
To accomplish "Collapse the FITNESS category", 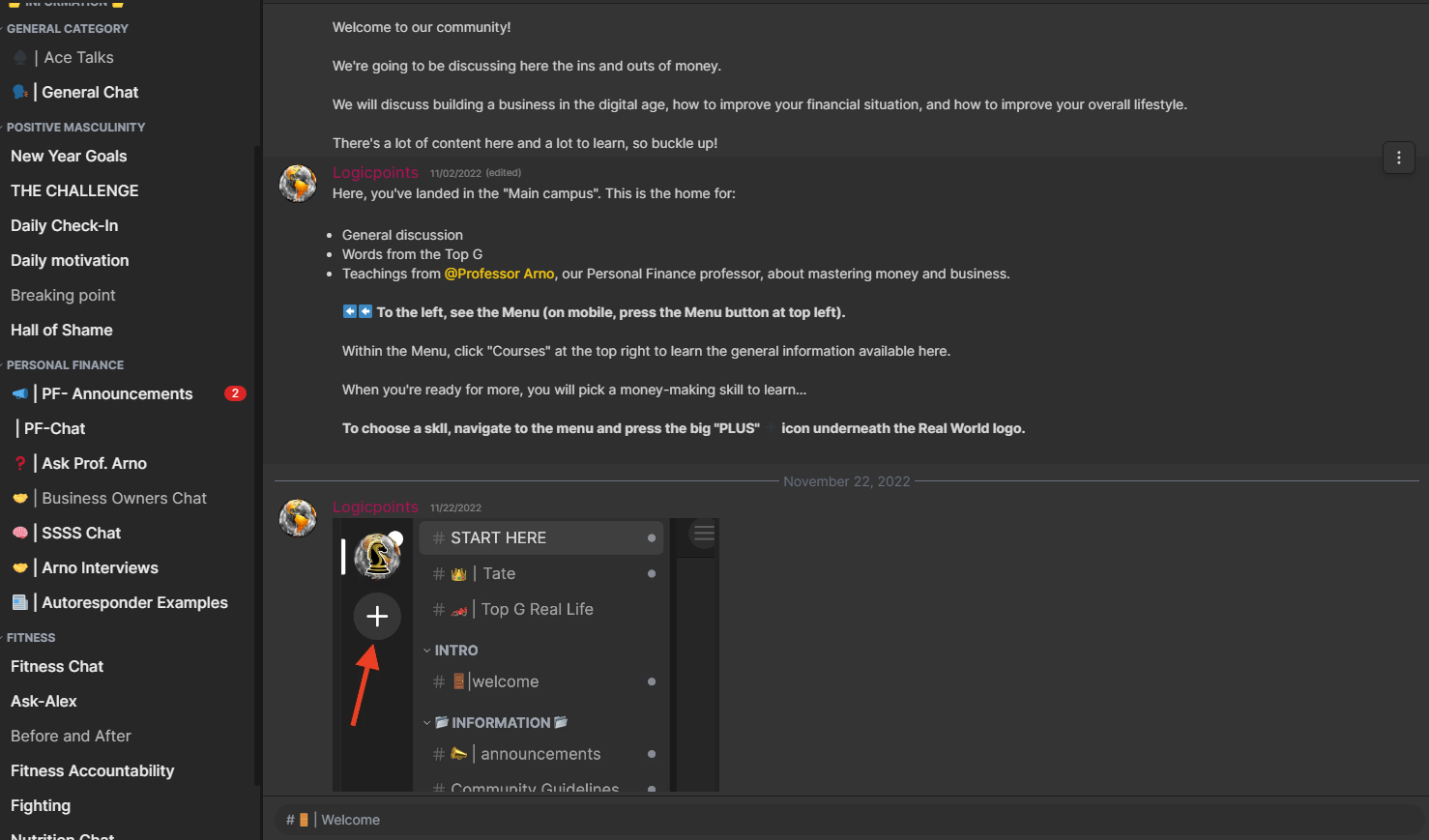I will 31,637.
